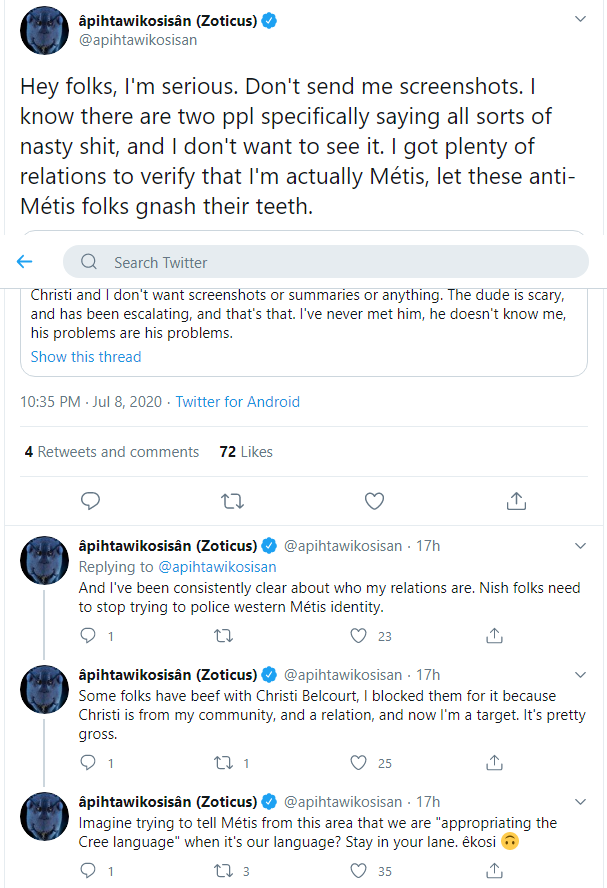Reply to the main tweet
607x888 pixels.
pos(90,500)
